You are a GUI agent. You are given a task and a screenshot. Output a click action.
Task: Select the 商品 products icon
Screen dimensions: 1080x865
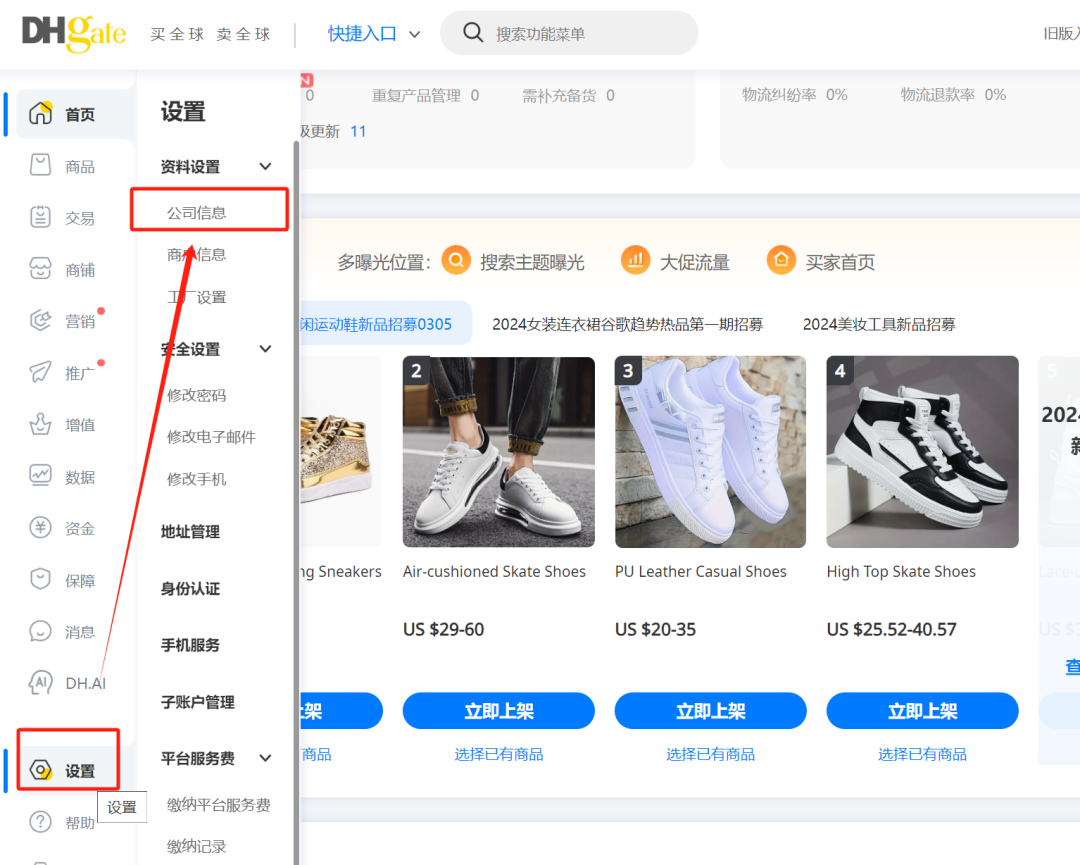coord(38,165)
